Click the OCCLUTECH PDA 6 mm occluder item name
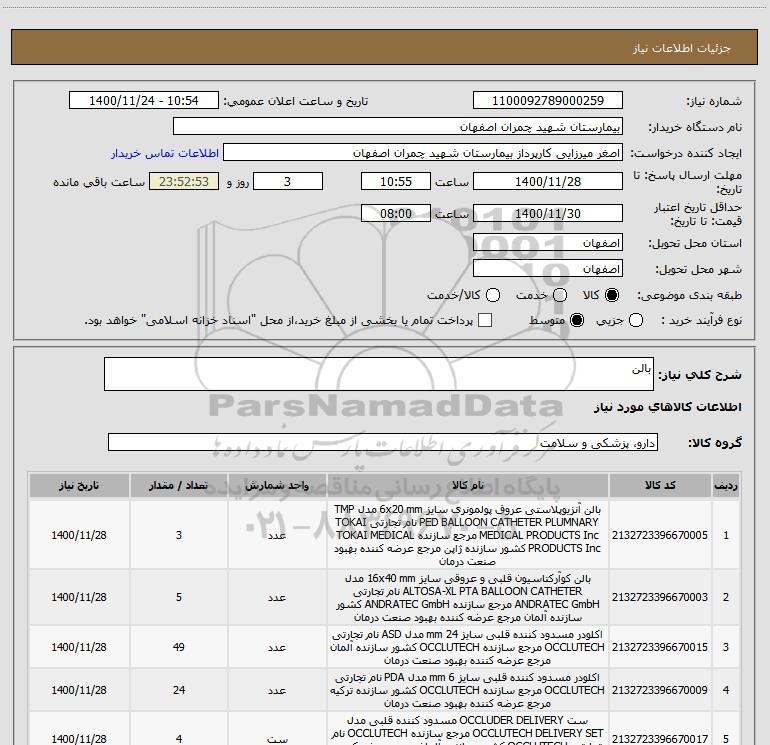This screenshot has width=770, height=745. 468,690
